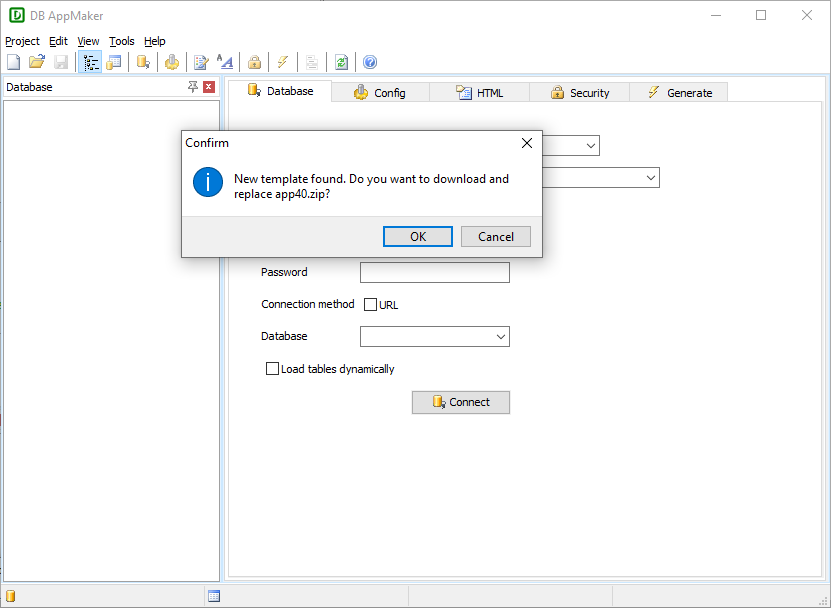Switch to the Config tab
The image size is (831, 608).
tap(380, 93)
